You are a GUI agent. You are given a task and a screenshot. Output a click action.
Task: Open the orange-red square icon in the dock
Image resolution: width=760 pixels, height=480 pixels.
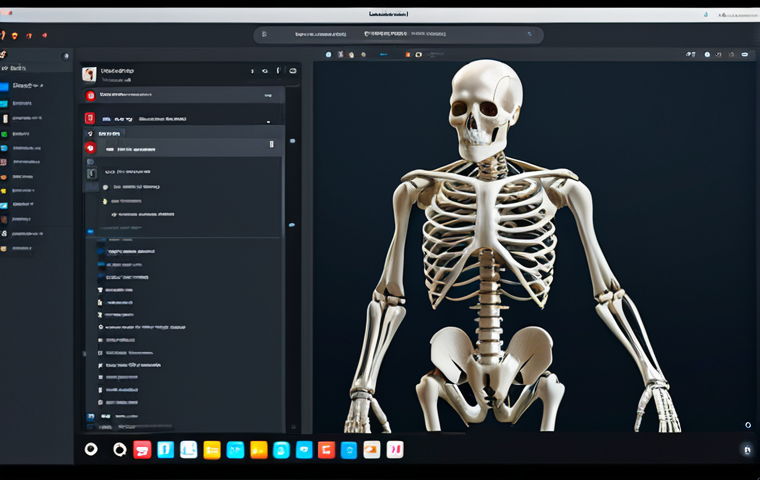(x=326, y=450)
